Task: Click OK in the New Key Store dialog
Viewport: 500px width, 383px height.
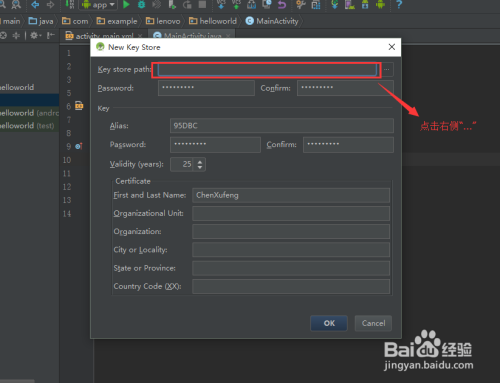Action: coord(329,323)
